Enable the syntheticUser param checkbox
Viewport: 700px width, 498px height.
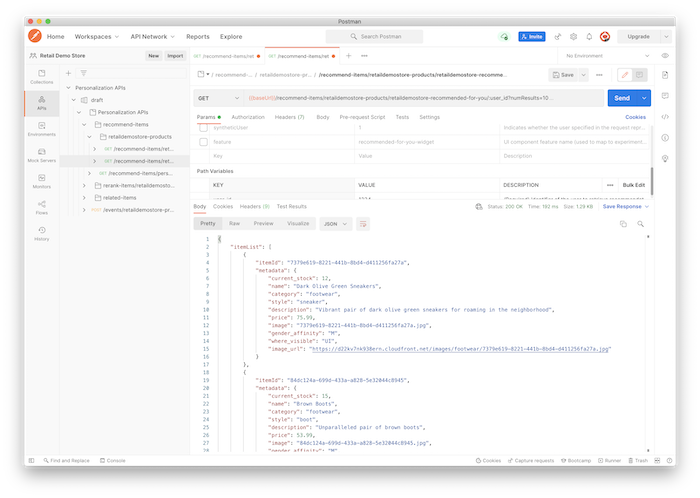(204, 128)
